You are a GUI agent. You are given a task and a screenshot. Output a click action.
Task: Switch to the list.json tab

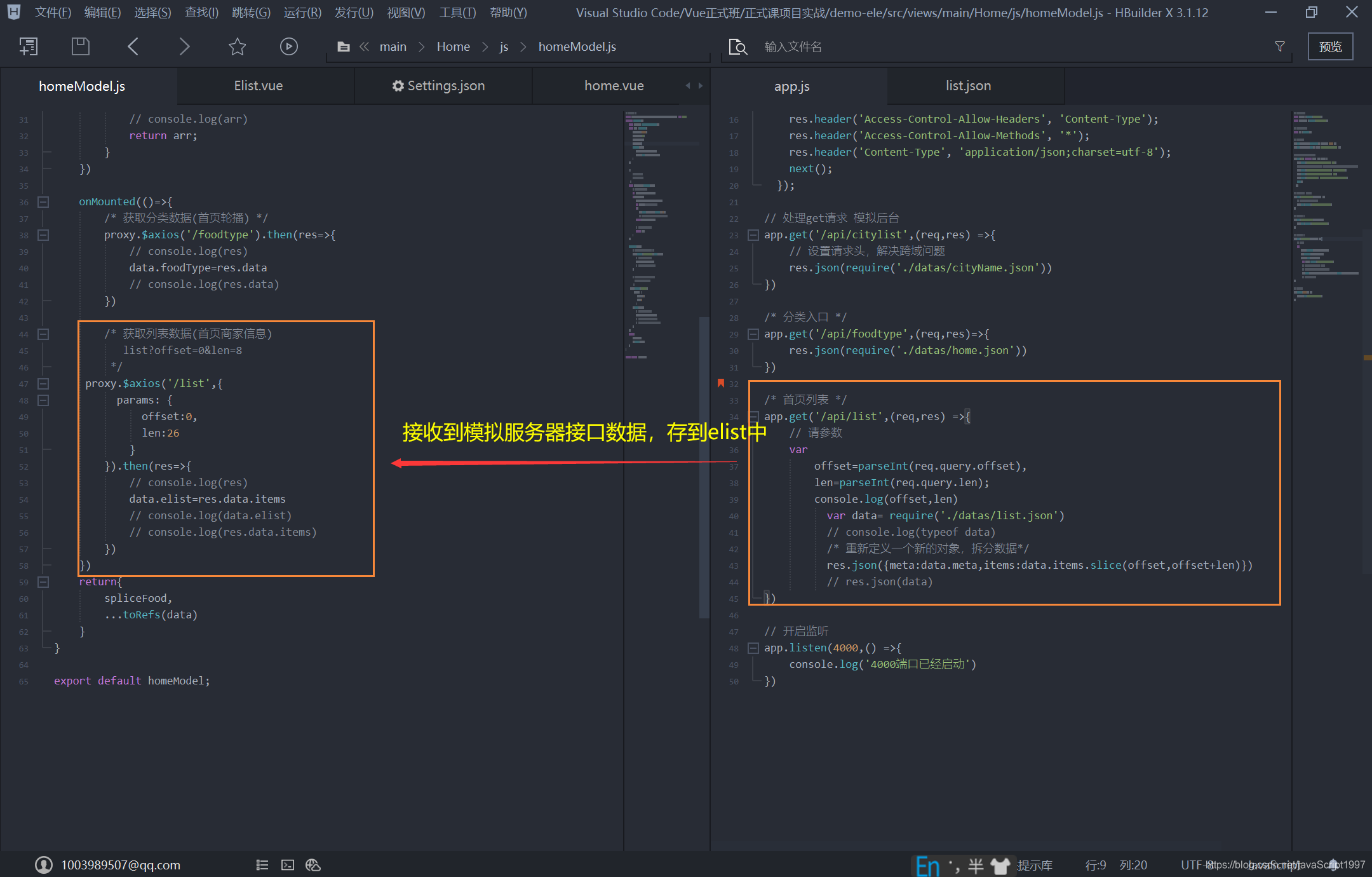[968, 86]
